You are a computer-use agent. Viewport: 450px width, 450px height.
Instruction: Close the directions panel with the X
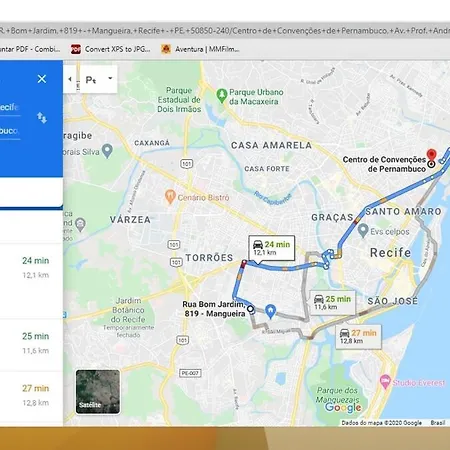(x=42, y=79)
